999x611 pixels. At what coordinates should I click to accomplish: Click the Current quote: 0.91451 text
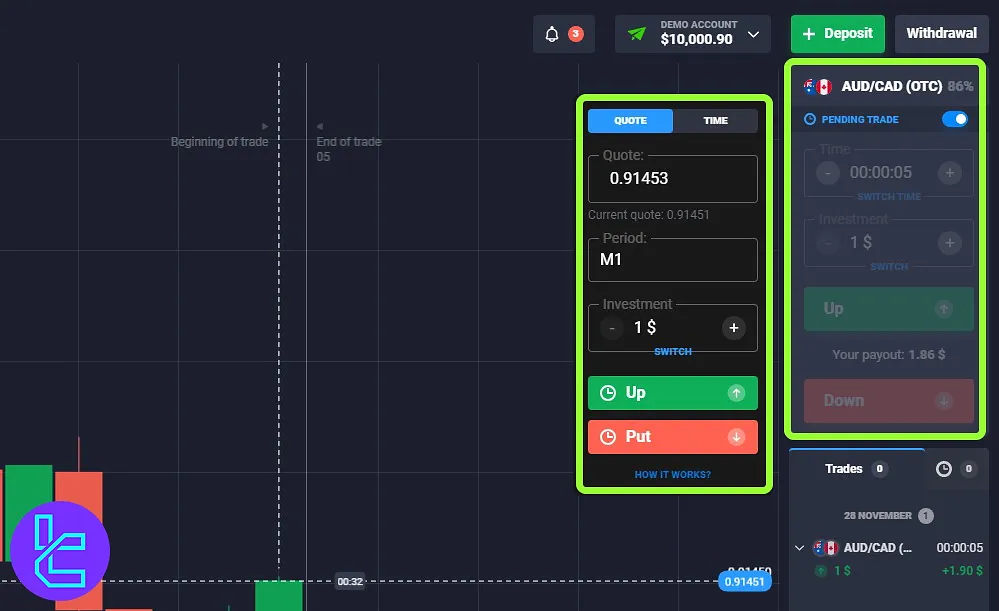(649, 215)
